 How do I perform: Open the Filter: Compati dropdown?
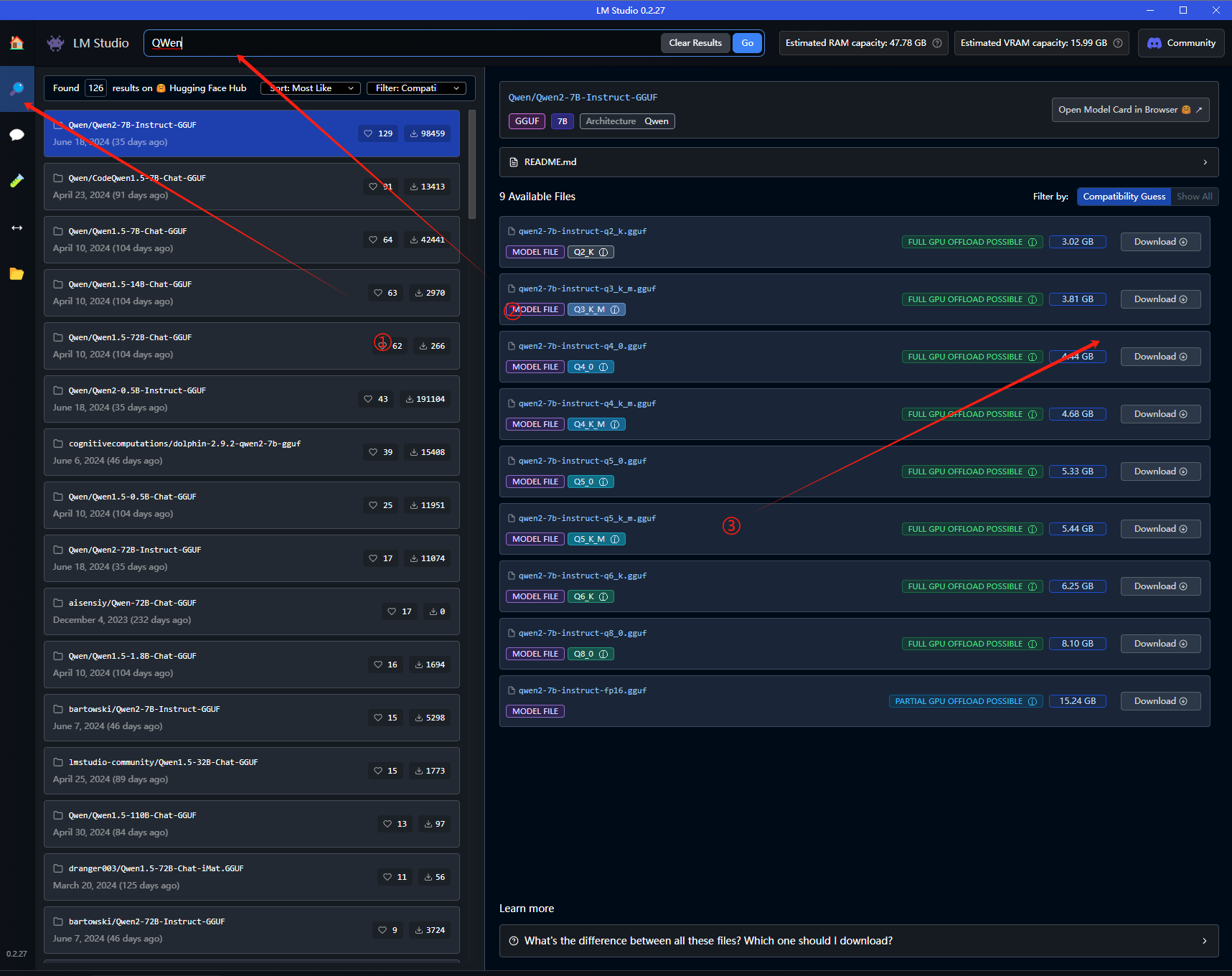pyautogui.click(x=416, y=88)
